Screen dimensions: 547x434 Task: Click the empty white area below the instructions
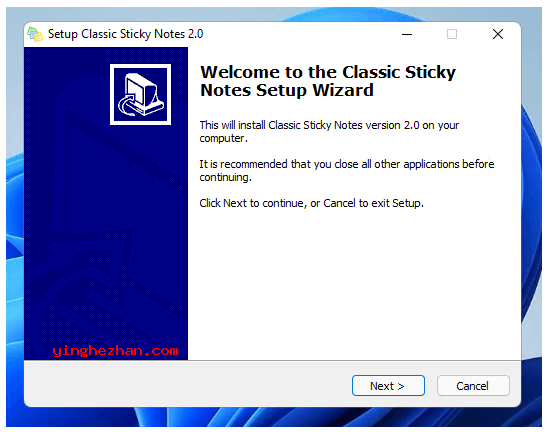(354, 283)
